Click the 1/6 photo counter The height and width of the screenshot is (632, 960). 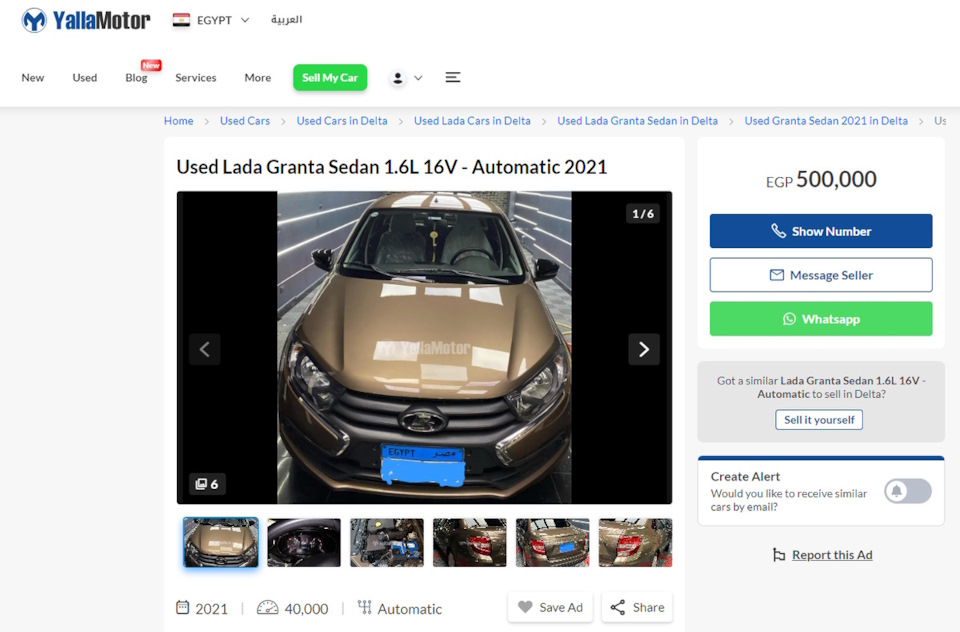tap(643, 214)
